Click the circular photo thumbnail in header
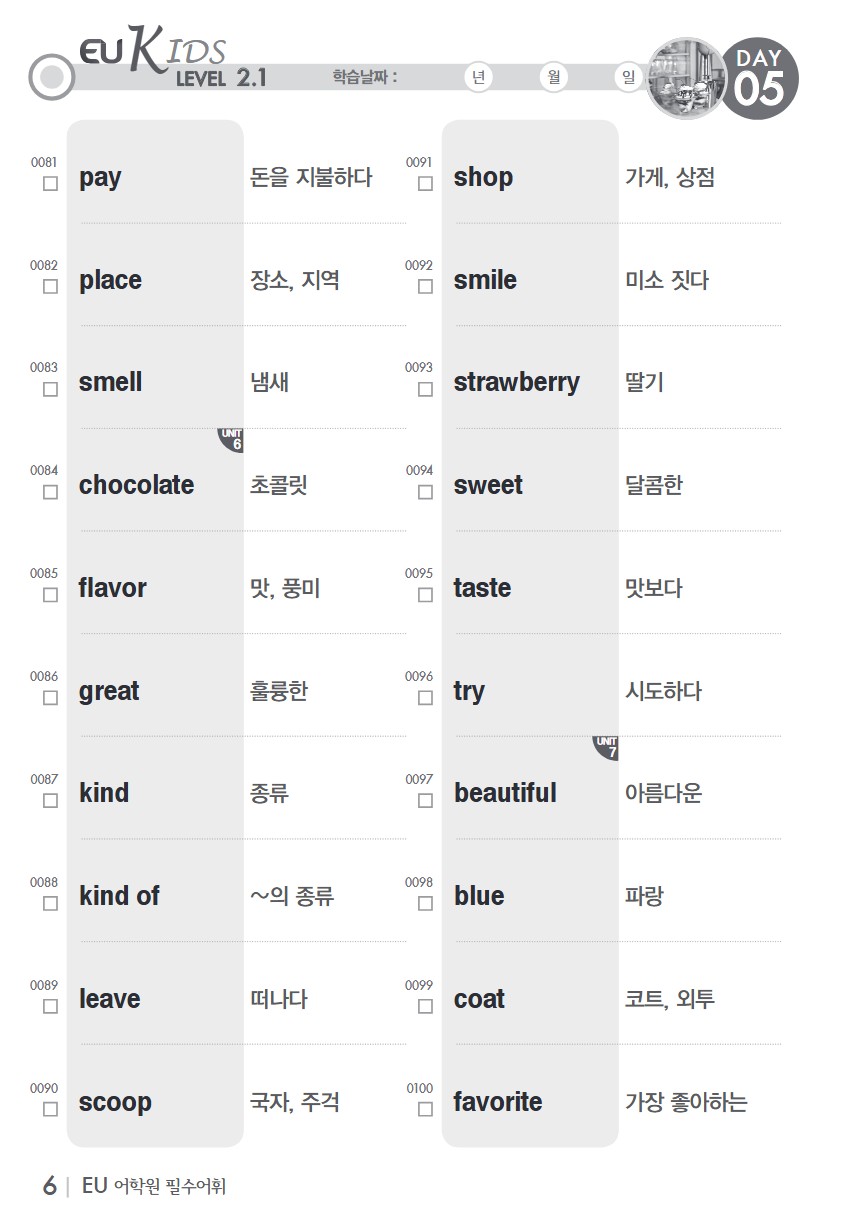Image resolution: width=854 pixels, height=1220 pixels. tap(686, 78)
